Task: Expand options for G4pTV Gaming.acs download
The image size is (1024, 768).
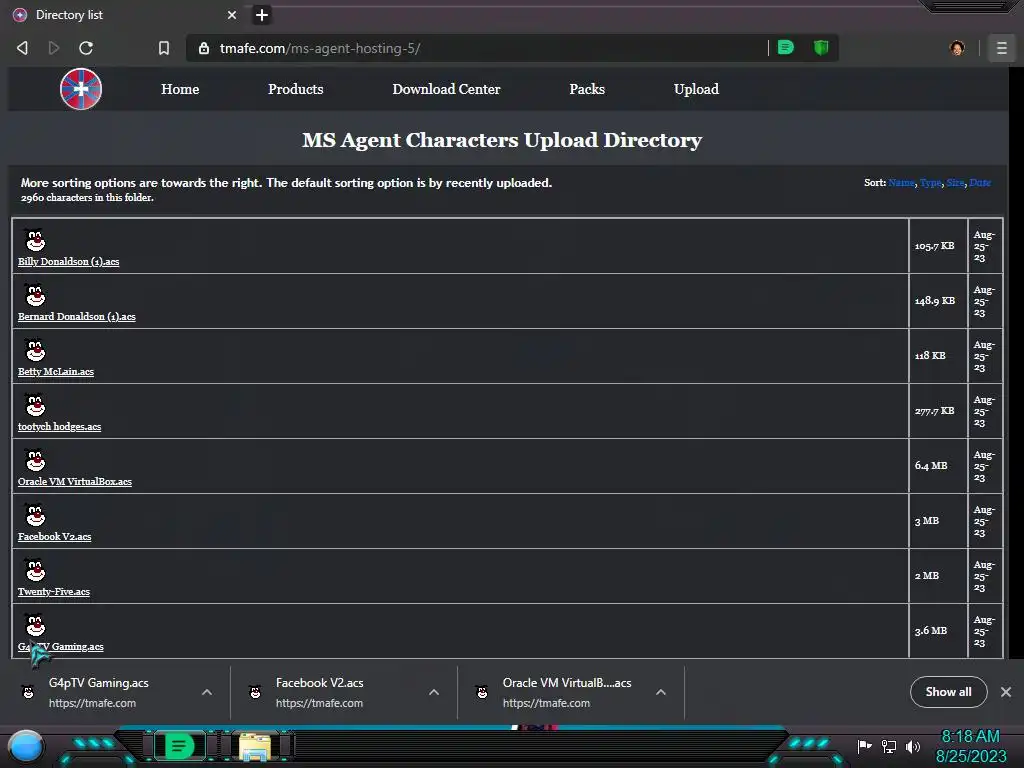Action: pyautogui.click(x=206, y=692)
